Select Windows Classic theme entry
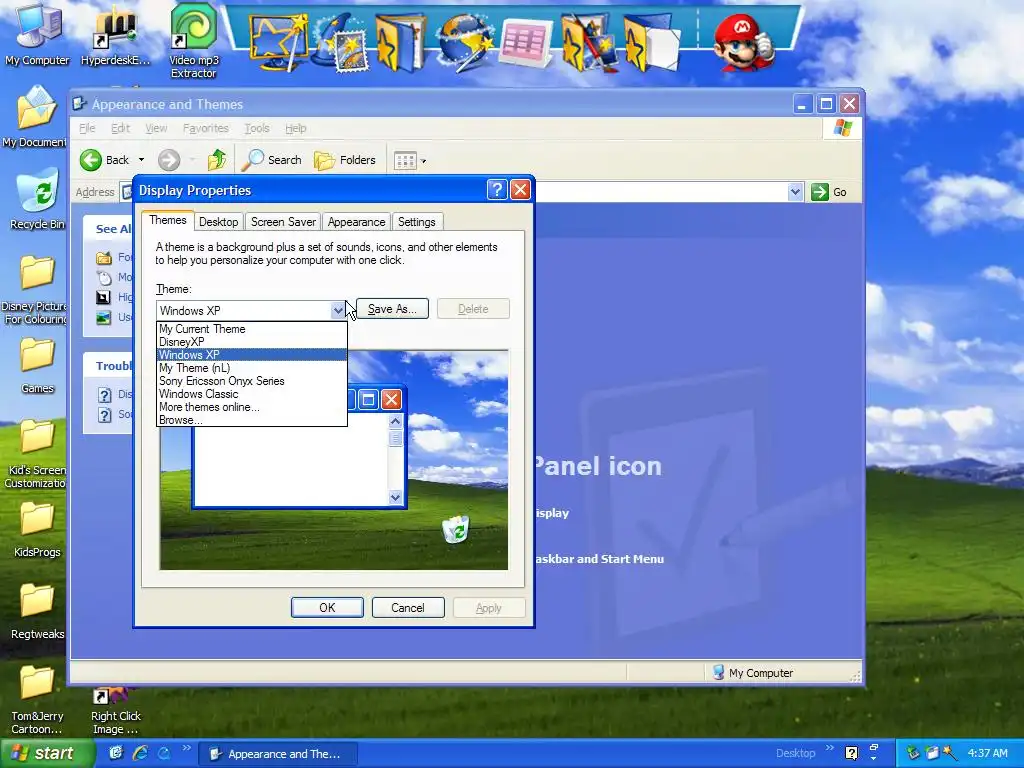The width and height of the screenshot is (1024, 768). [x=251, y=394]
